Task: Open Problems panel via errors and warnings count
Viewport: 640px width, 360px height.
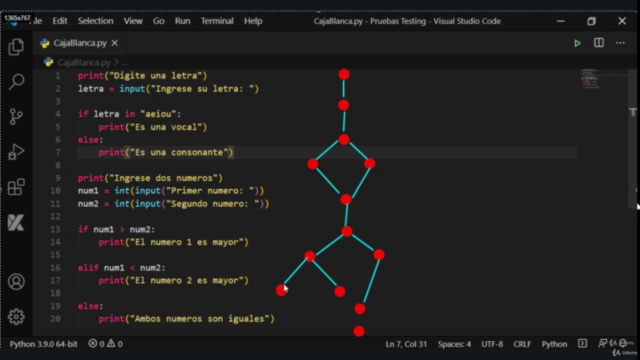Action: pyautogui.click(x=105, y=344)
